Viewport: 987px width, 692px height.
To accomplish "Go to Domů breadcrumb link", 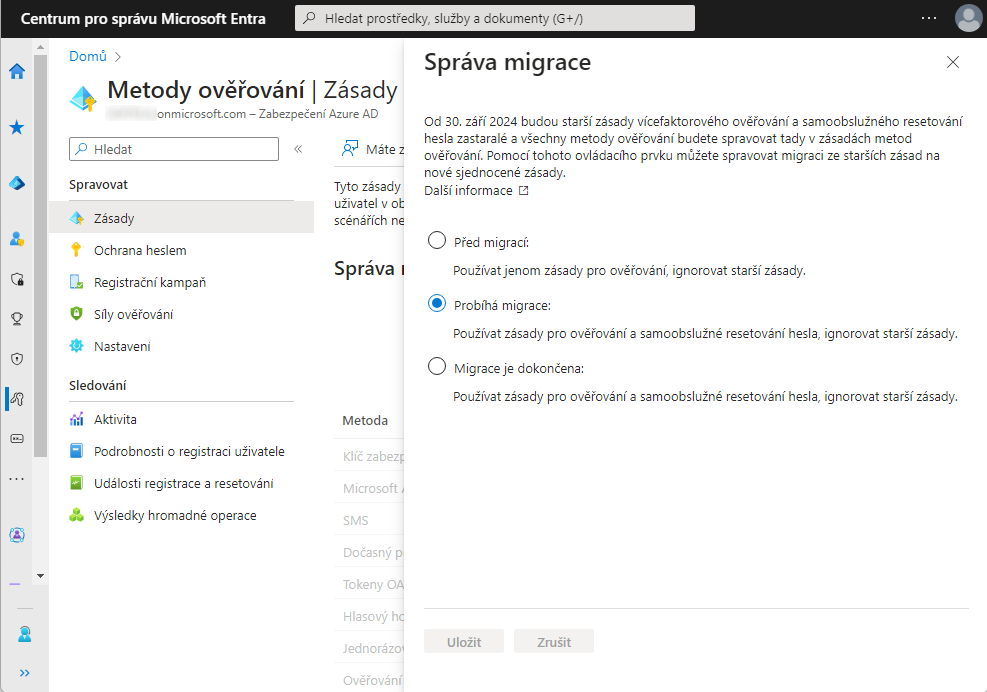I will (87, 57).
